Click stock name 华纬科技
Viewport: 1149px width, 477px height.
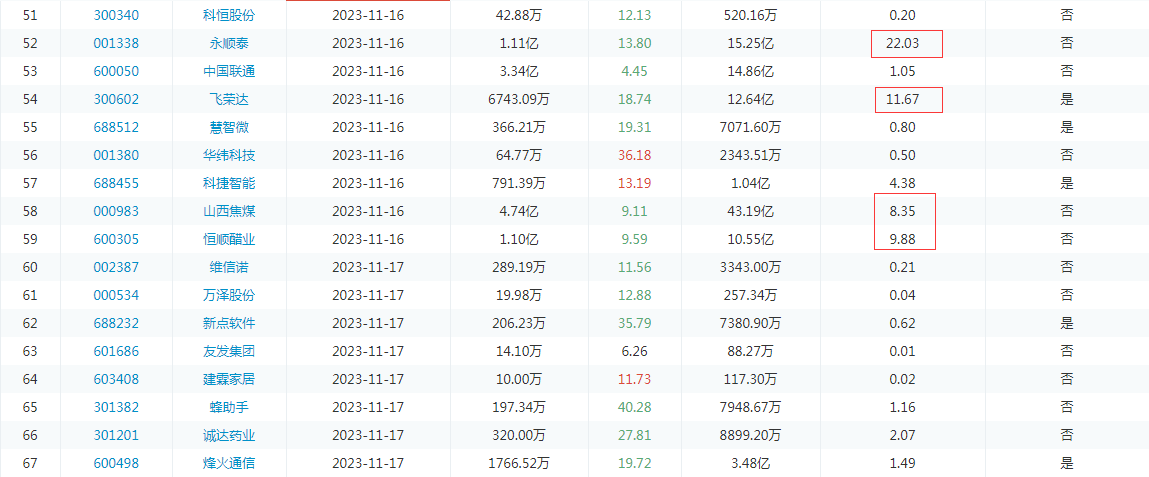coord(229,155)
